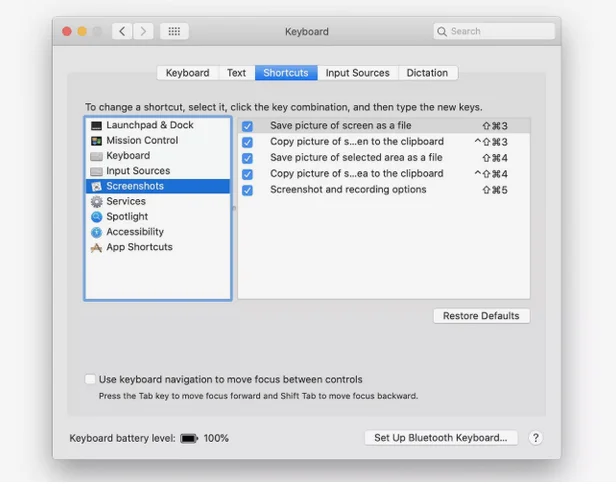Select the Mission Control sidebar icon
Image resolution: width=616 pixels, height=484 pixels.
[x=96, y=141]
